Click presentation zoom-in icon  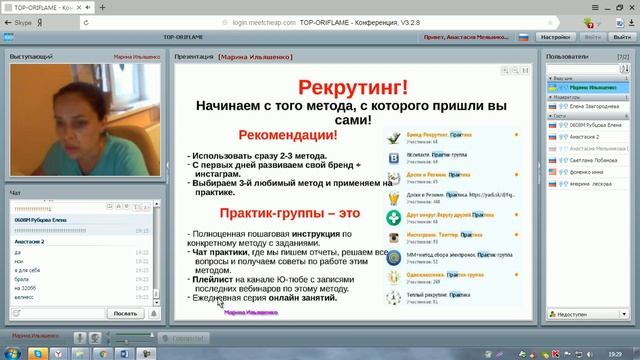click(x=505, y=71)
